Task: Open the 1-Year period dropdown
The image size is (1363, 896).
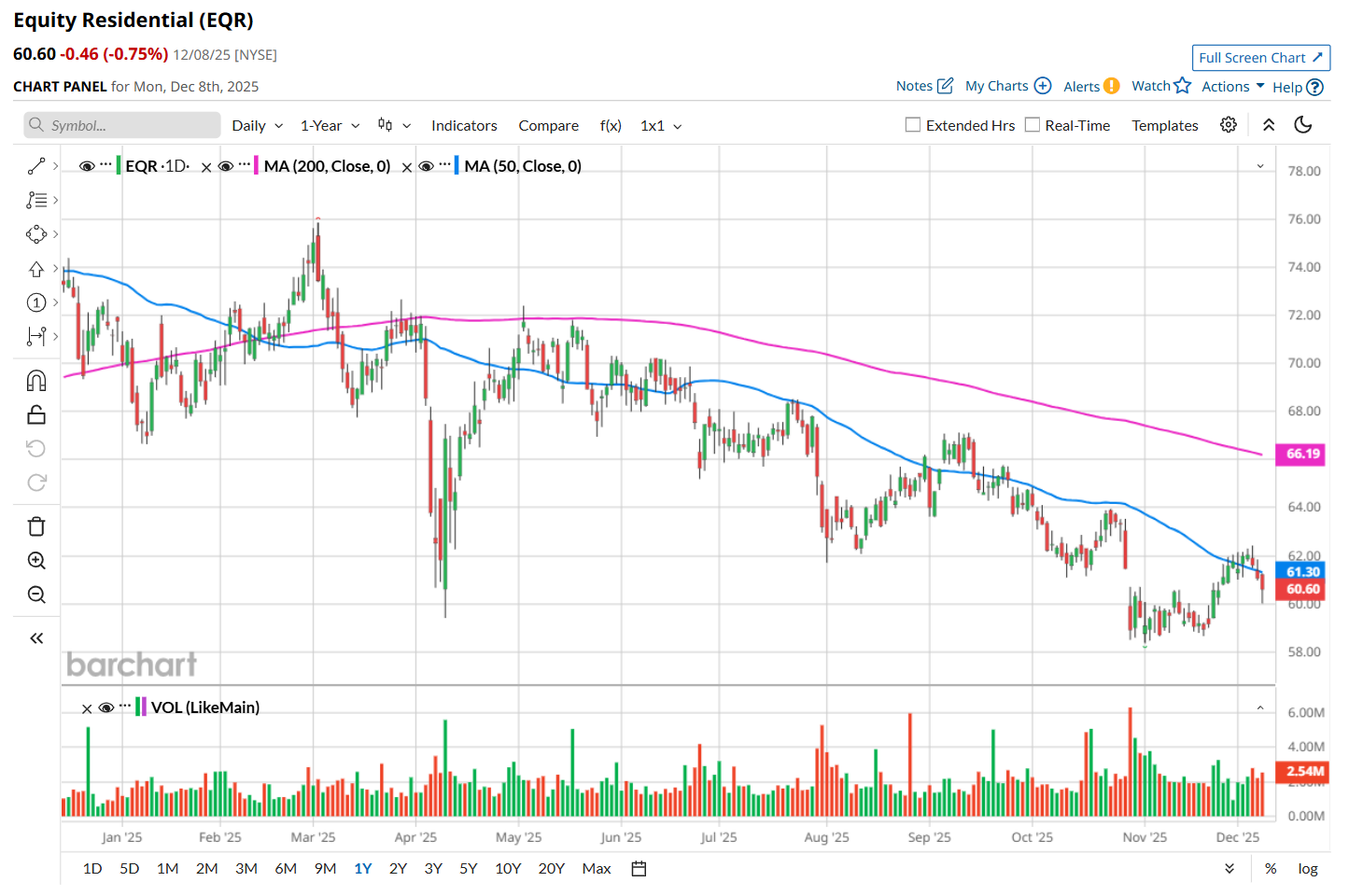Action: pyautogui.click(x=330, y=126)
